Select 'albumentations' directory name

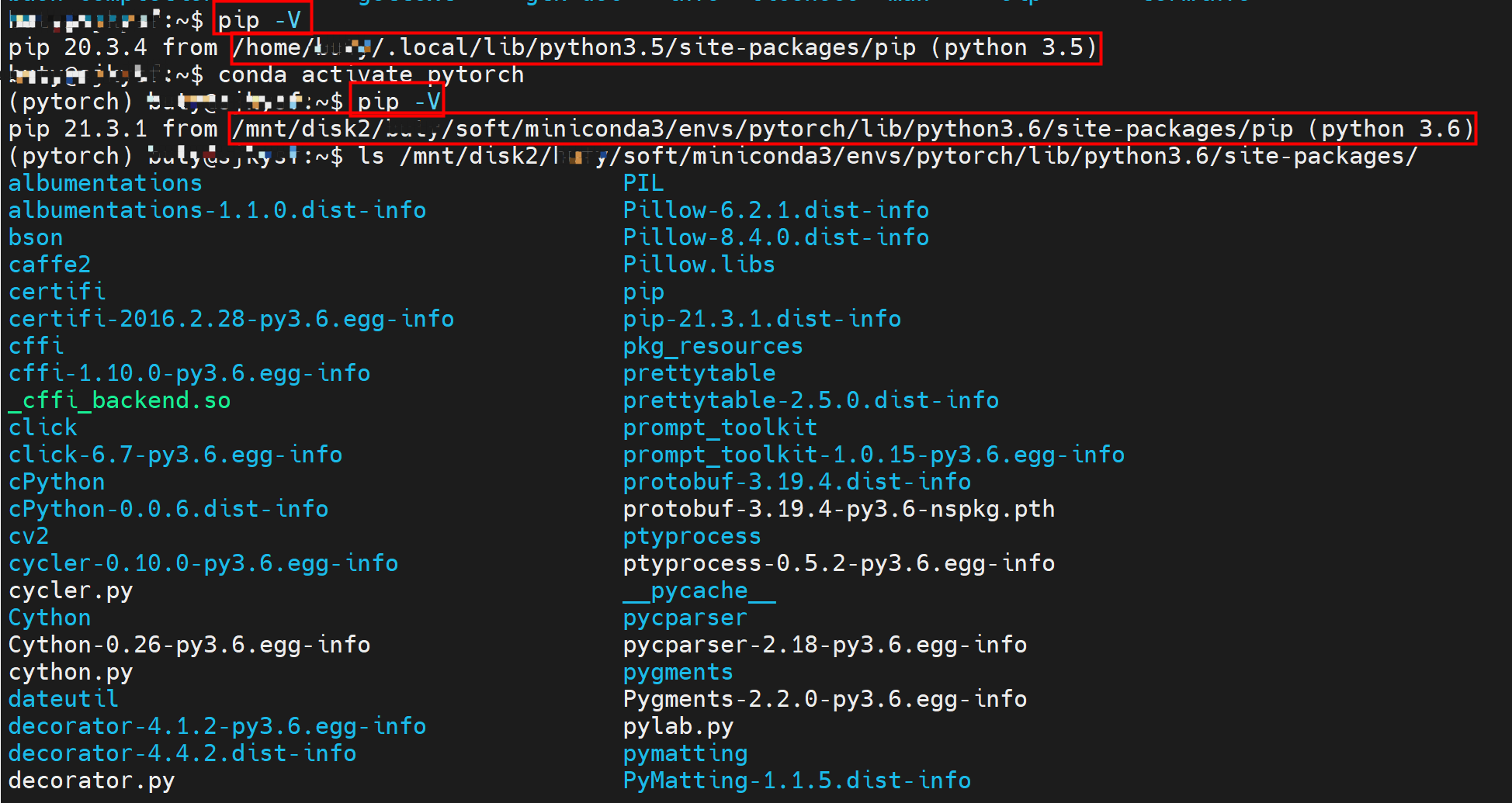tap(106, 183)
